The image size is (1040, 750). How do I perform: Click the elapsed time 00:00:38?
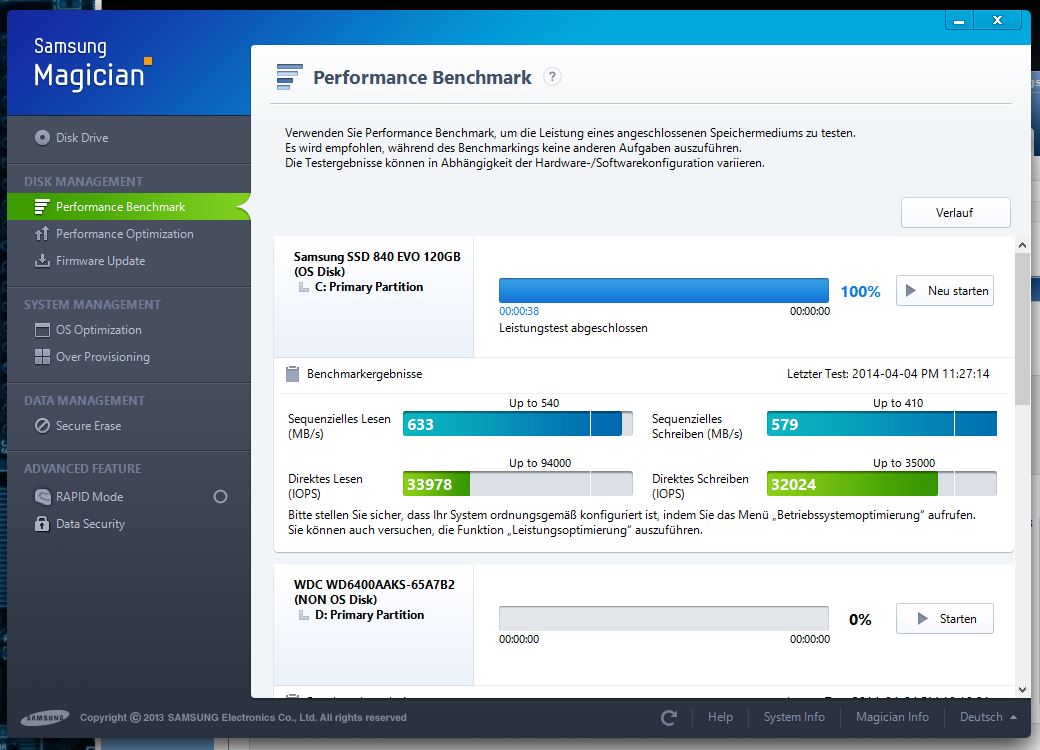point(519,311)
